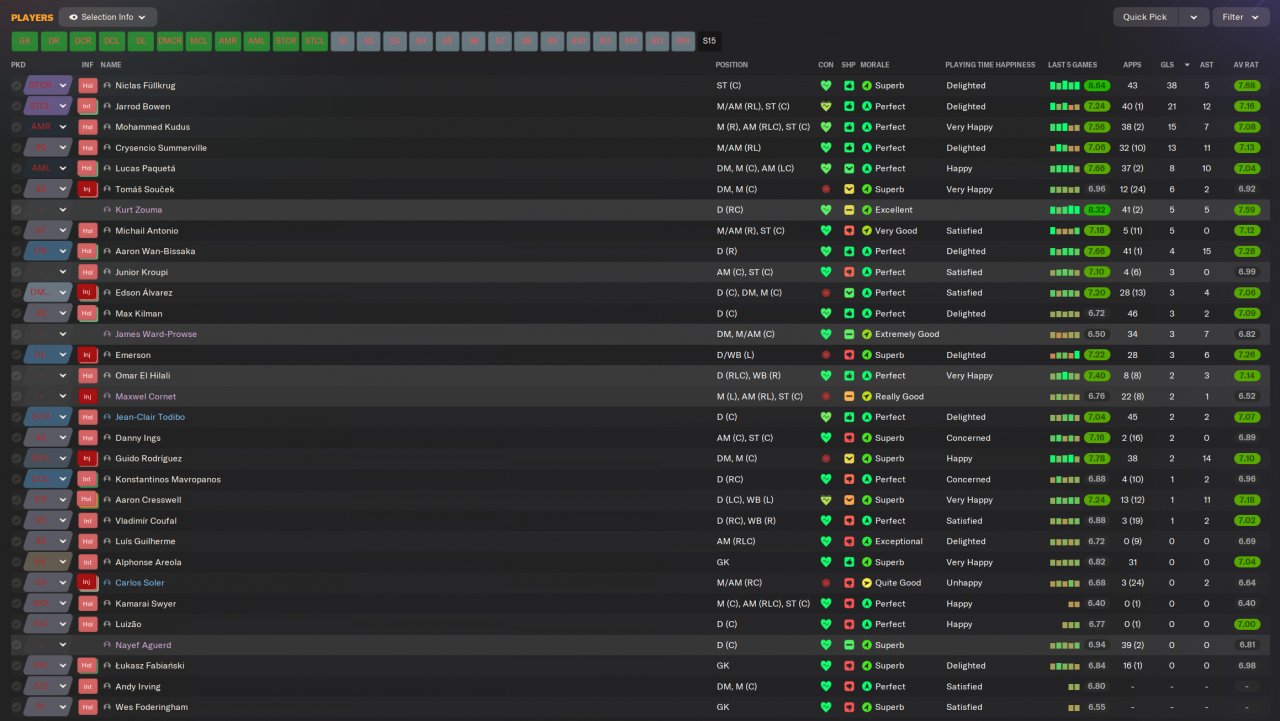
Task: Open the Selection Info dropdown
Action: click(x=108, y=17)
